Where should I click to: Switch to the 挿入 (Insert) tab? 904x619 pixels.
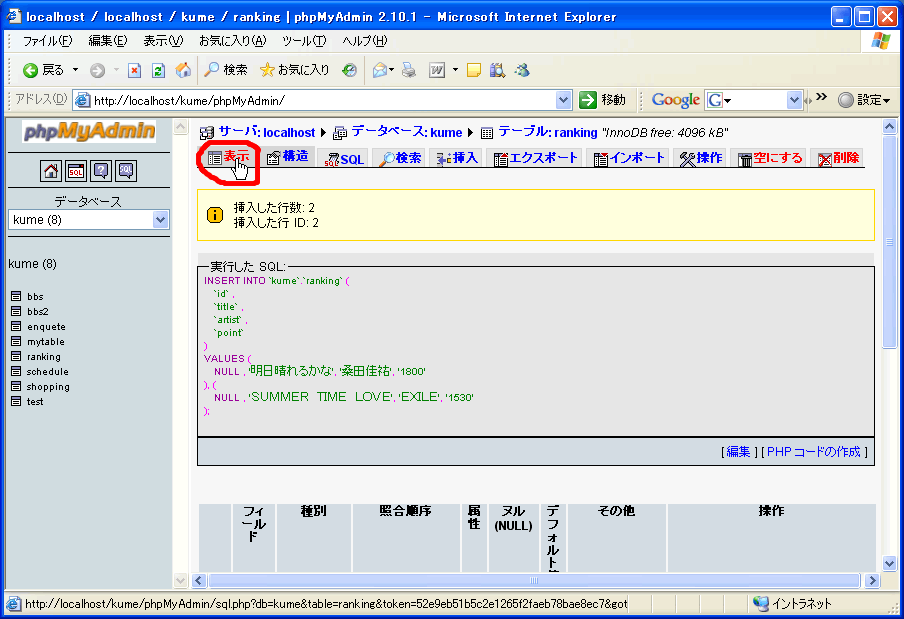(x=457, y=158)
